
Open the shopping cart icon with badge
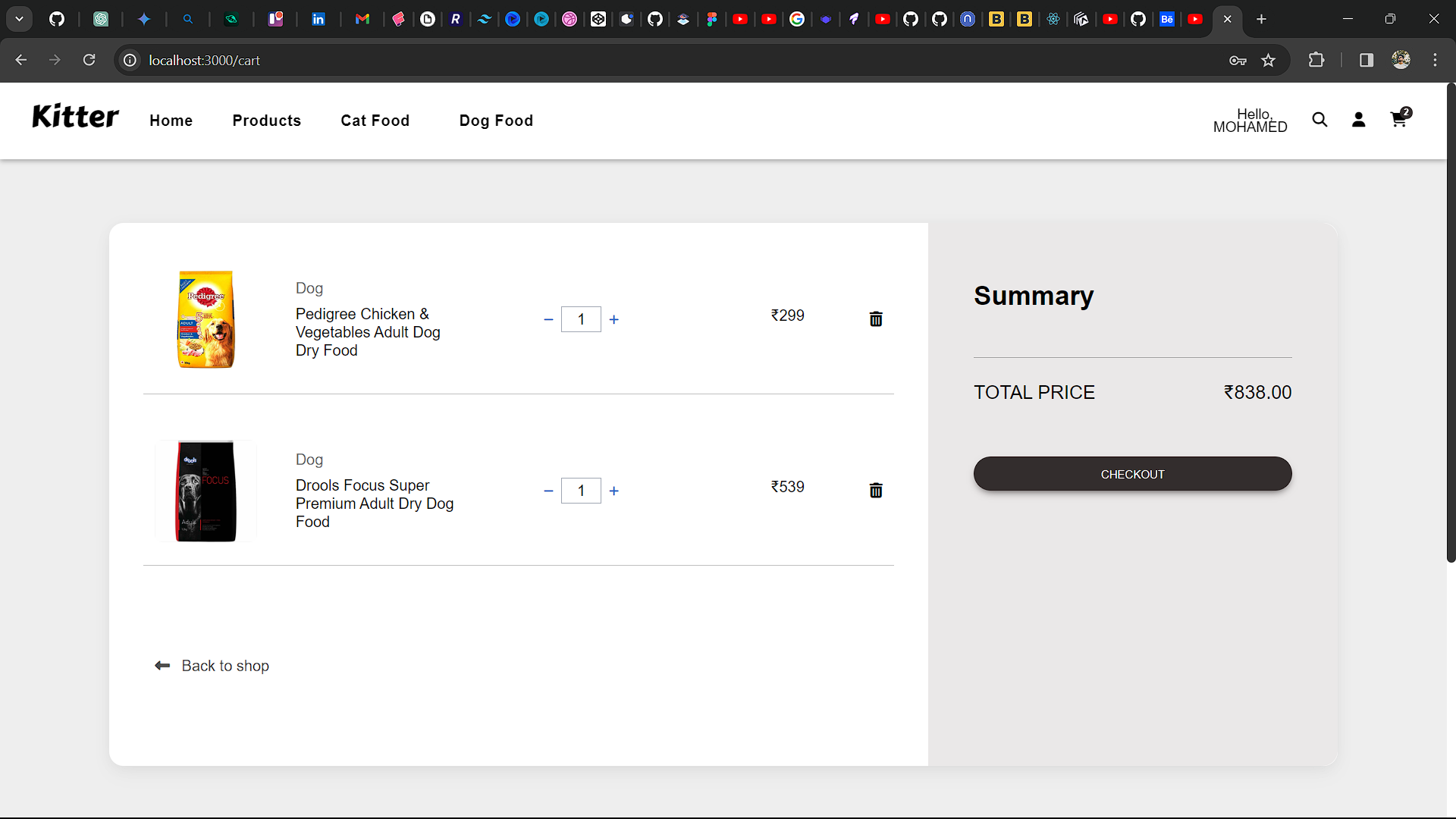pos(1399,120)
